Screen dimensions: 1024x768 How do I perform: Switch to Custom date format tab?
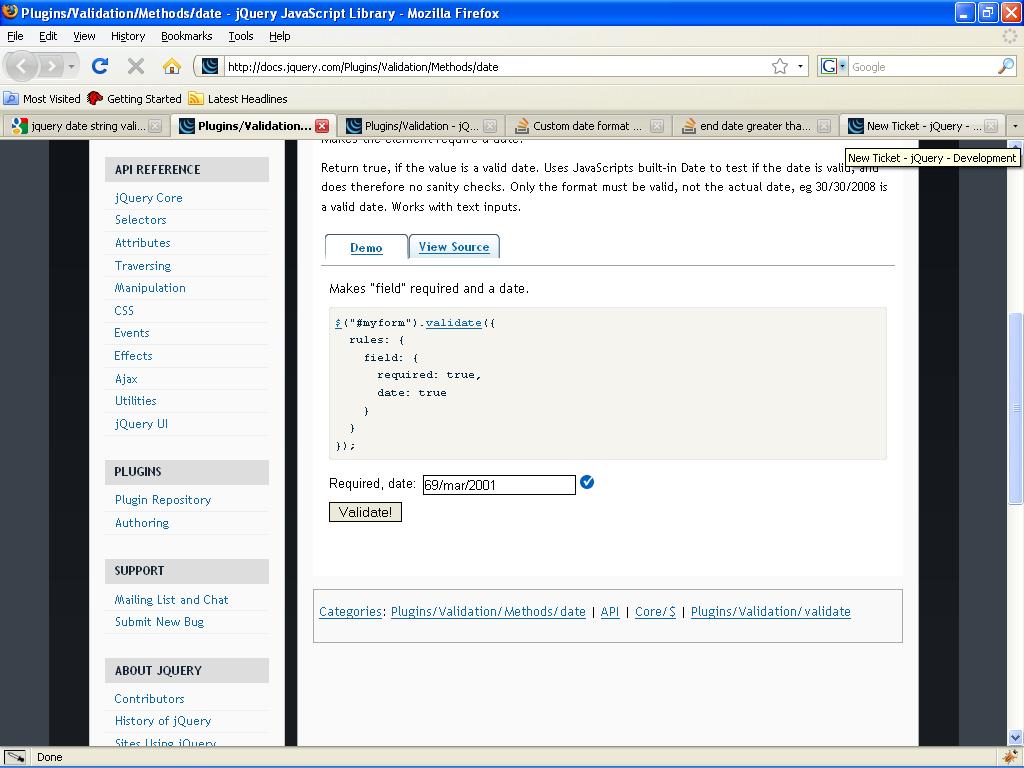586,126
